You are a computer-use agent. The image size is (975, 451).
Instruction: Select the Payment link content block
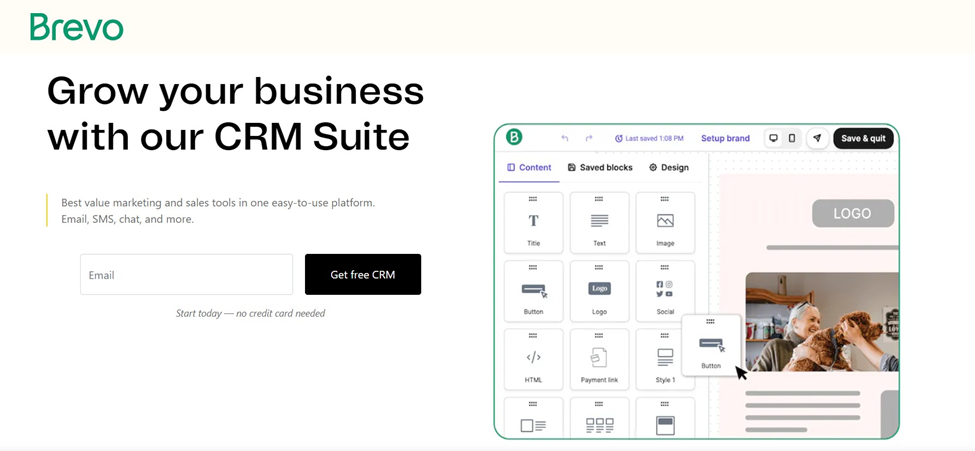tap(599, 360)
